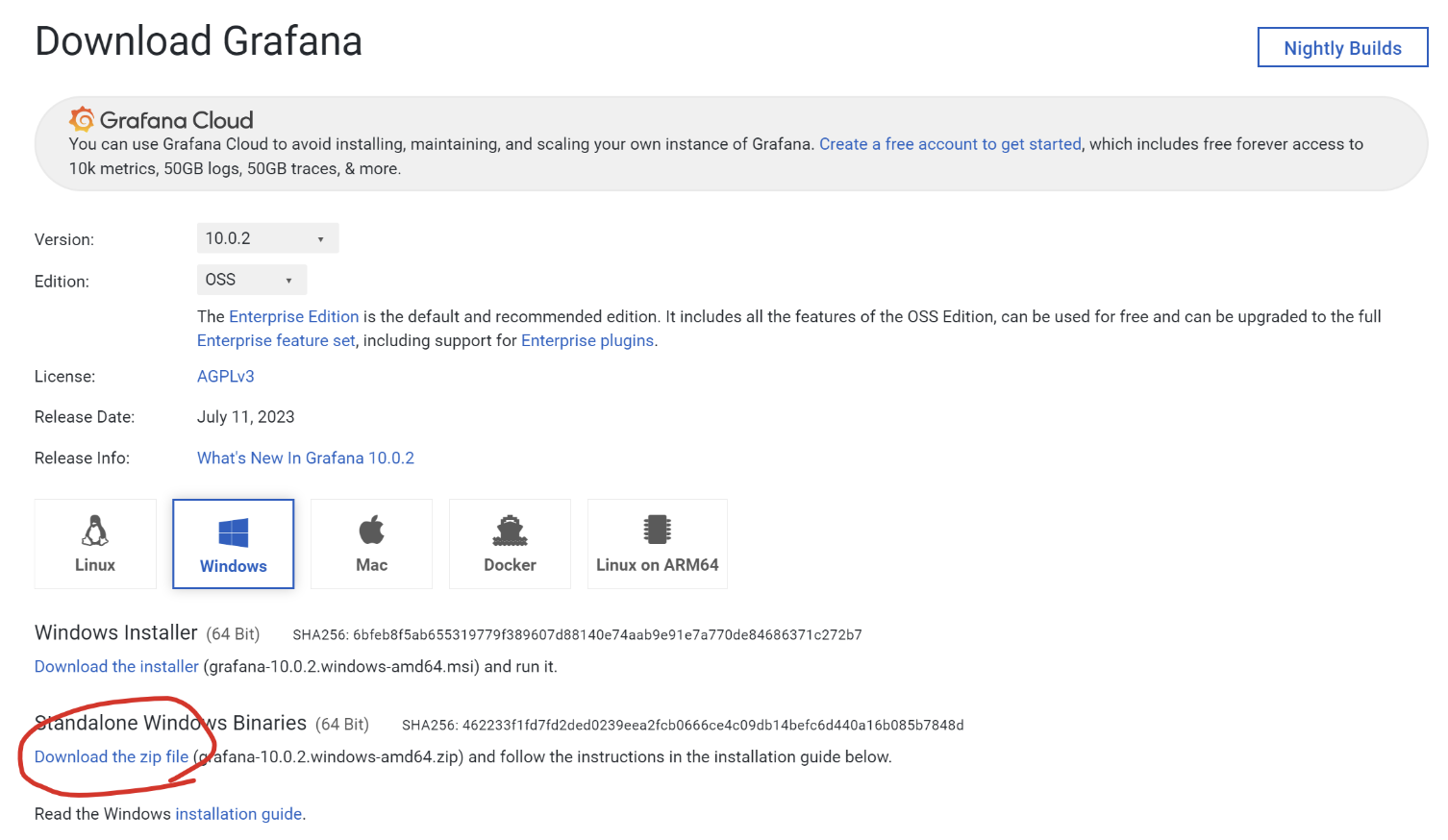Click the Release Date July 11, 2023 text
Viewport: 1448px width, 840px height.
tap(246, 417)
